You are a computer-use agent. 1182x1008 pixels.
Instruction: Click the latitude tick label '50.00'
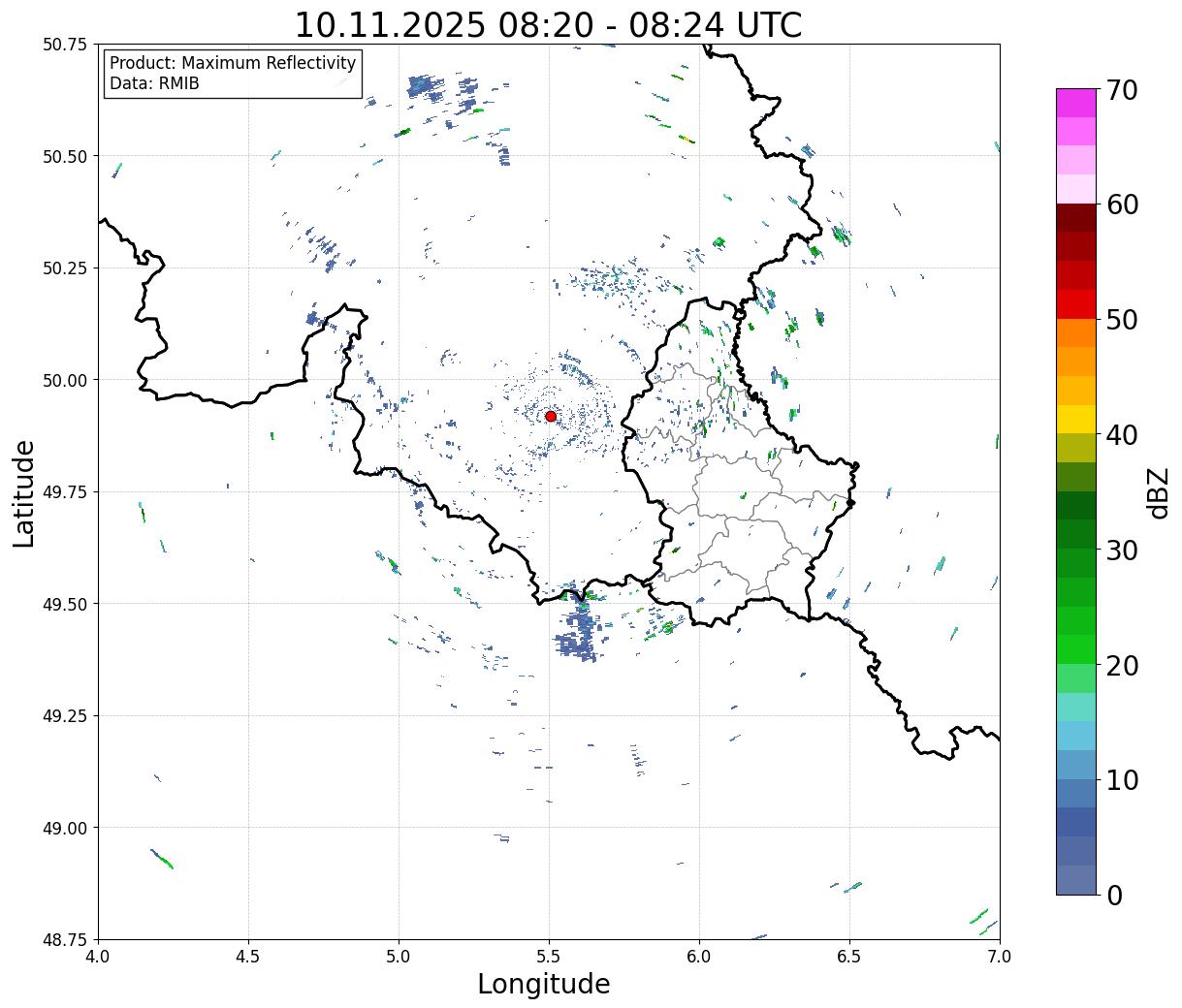pyautogui.click(x=66, y=380)
